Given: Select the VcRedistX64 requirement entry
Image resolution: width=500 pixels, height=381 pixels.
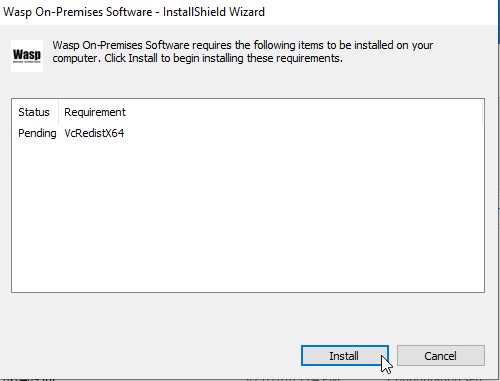Looking at the screenshot, I should click(x=94, y=133).
